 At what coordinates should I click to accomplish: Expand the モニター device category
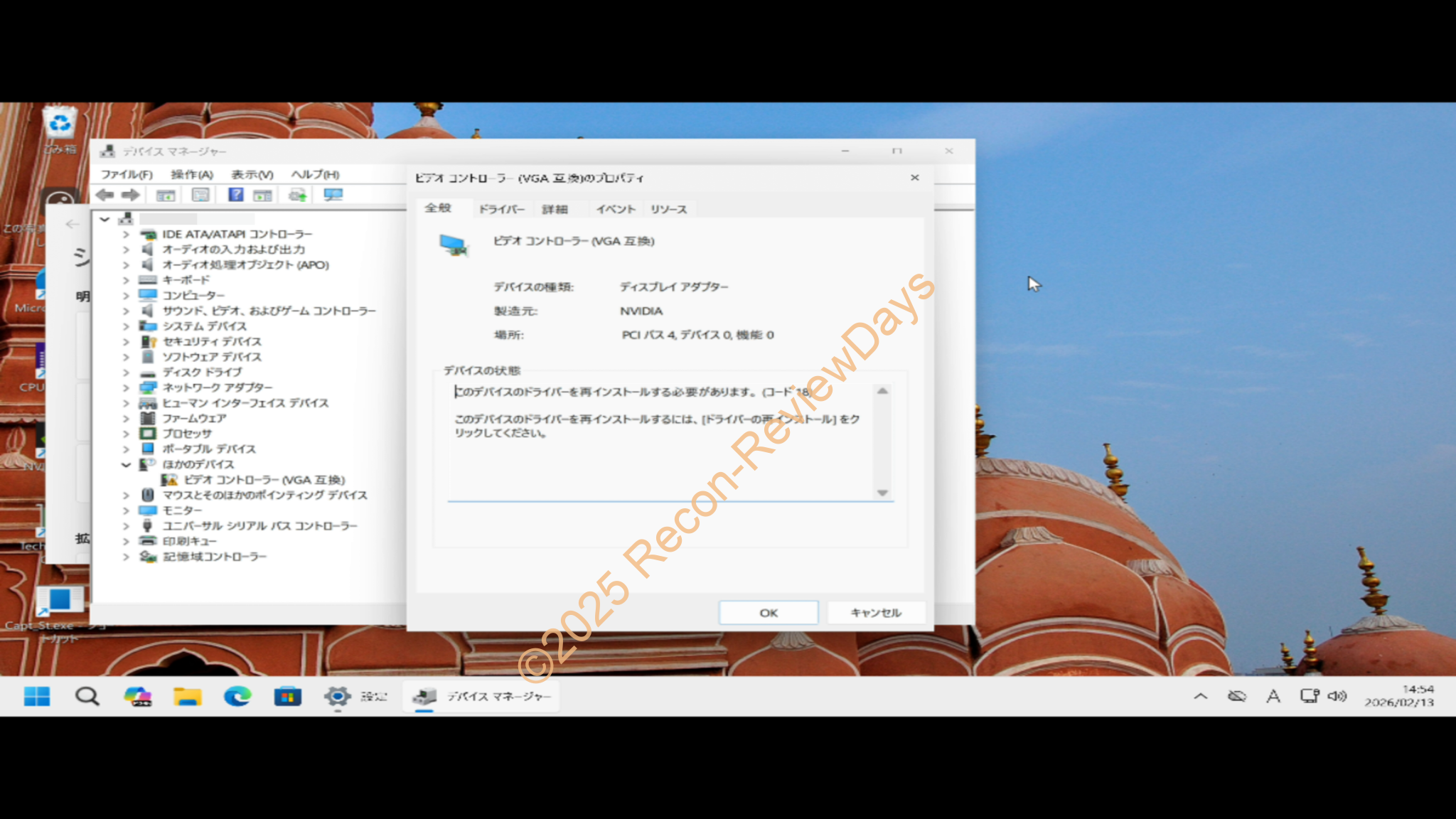point(126,510)
